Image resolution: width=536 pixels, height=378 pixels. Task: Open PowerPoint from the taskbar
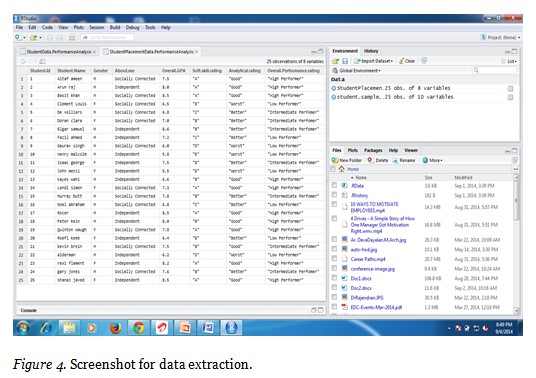tap(185, 328)
